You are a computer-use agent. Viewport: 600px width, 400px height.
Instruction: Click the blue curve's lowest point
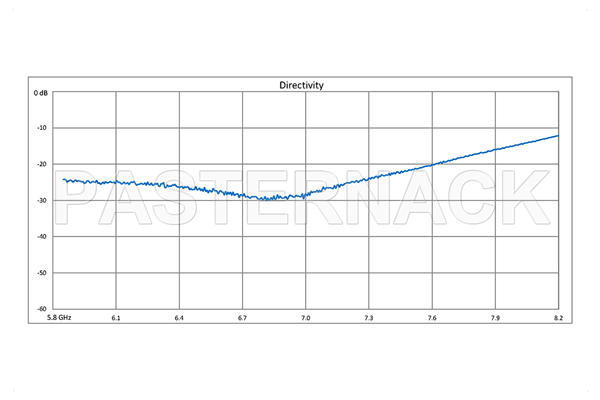(272, 199)
